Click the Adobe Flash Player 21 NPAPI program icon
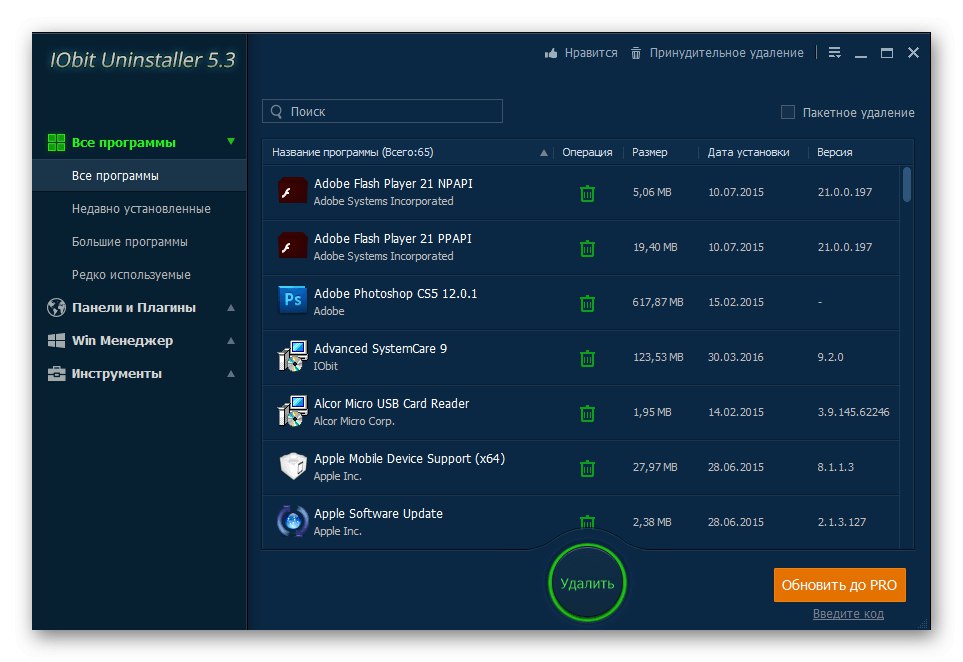The height and width of the screenshot is (662, 963). pyautogui.click(x=292, y=191)
